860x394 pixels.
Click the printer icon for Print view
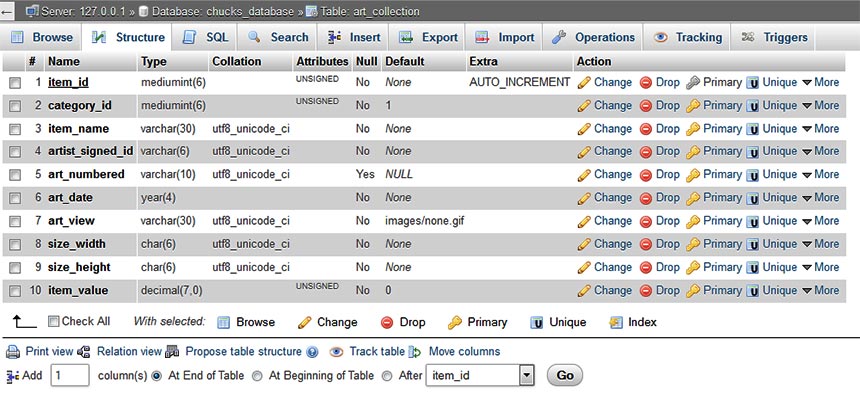[14, 352]
